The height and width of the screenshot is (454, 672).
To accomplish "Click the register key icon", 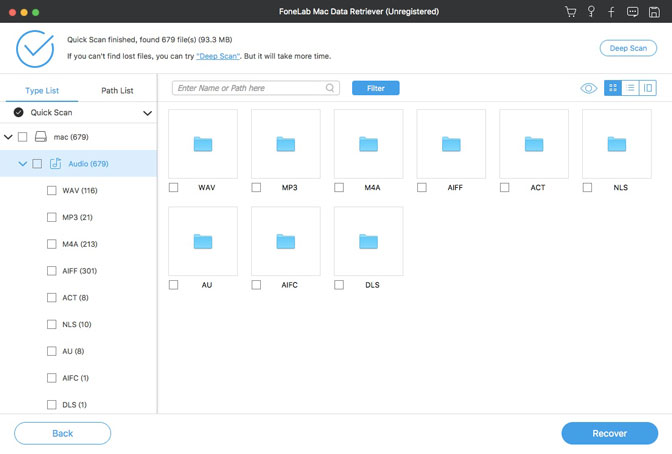I will (591, 12).
